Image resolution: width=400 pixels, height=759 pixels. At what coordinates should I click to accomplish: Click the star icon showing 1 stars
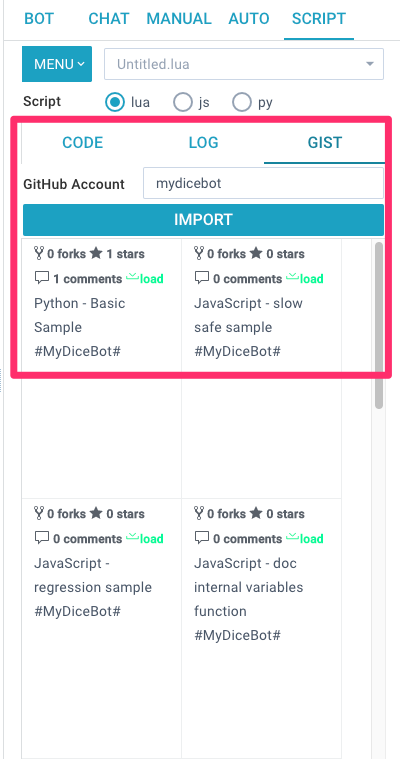(x=96, y=253)
